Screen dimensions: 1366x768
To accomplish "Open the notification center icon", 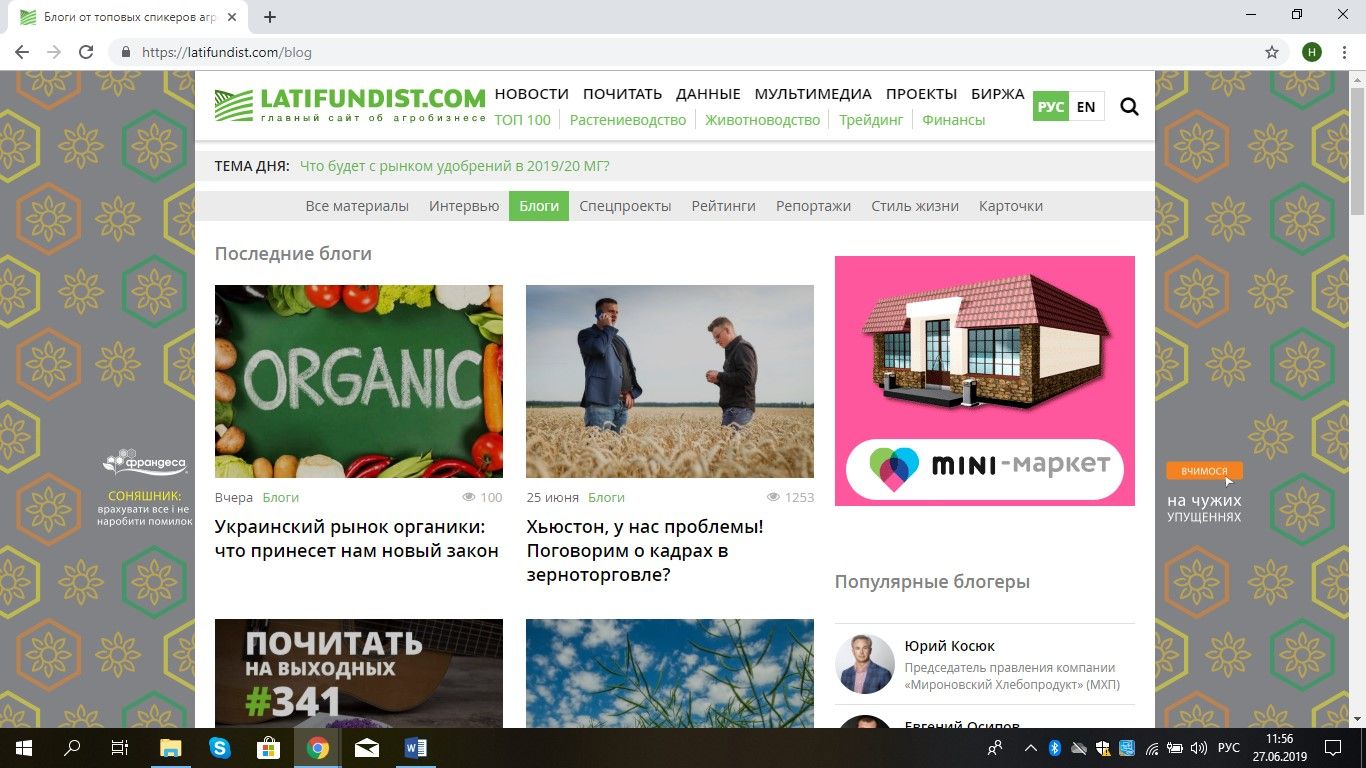I will [x=1332, y=747].
